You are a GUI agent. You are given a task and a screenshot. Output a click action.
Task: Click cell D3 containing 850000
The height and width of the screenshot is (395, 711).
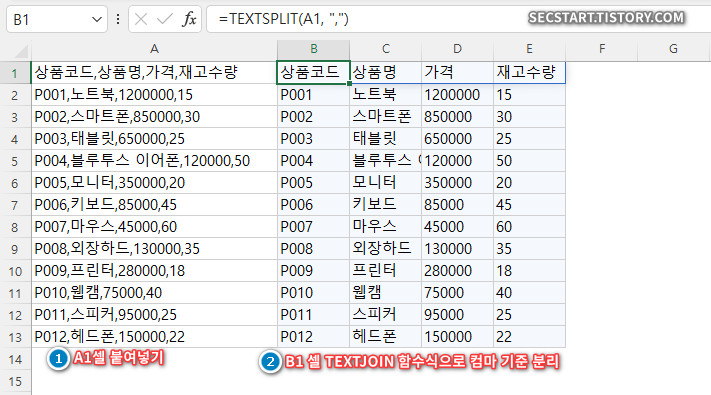point(457,117)
